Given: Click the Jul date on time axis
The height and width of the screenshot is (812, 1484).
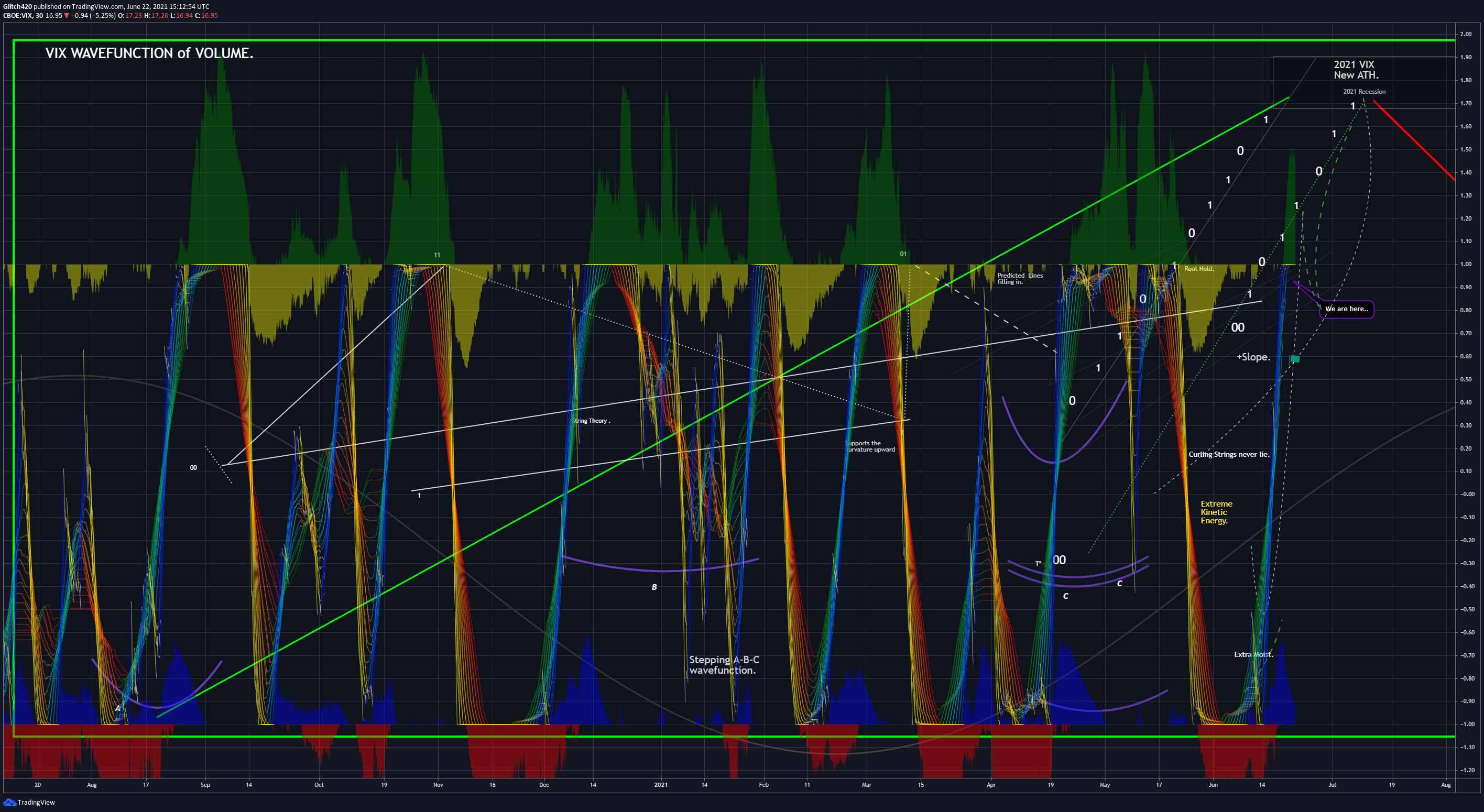Looking at the screenshot, I should click(1332, 785).
